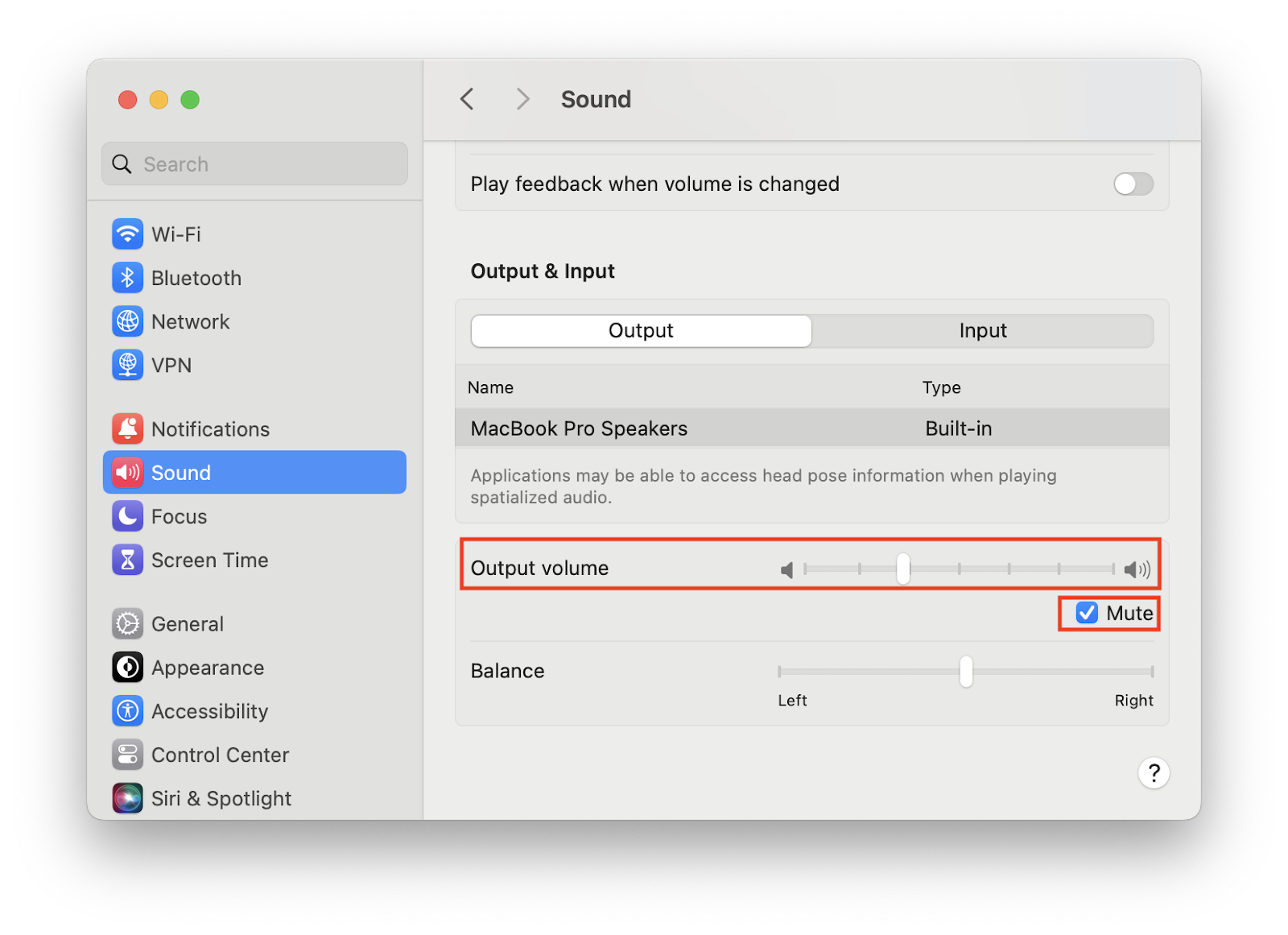Enable play feedback when volume is changed
Image resolution: width=1288 pixels, height=935 pixels.
click(x=1133, y=184)
